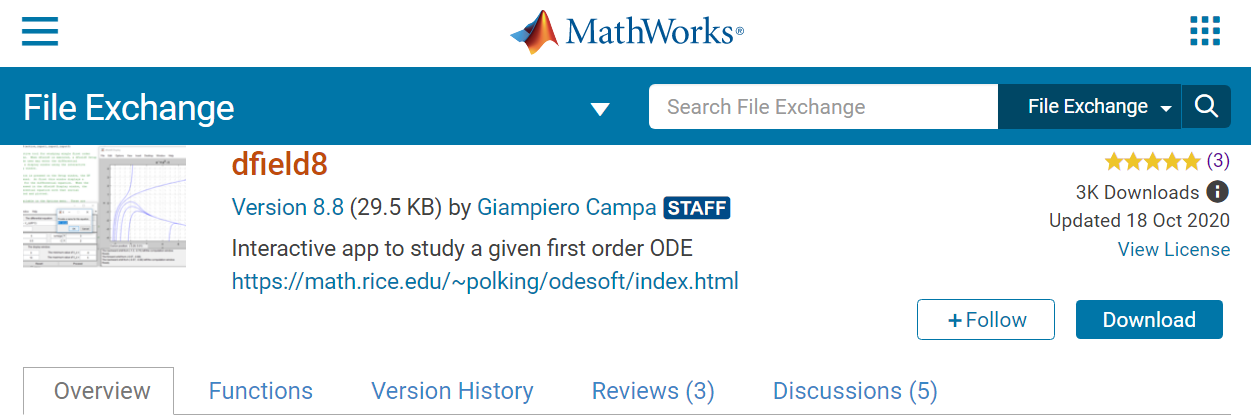Viewport: 1251px width, 415px height.
Task: Go to the Discussions (5) tab
Action: pos(855,391)
